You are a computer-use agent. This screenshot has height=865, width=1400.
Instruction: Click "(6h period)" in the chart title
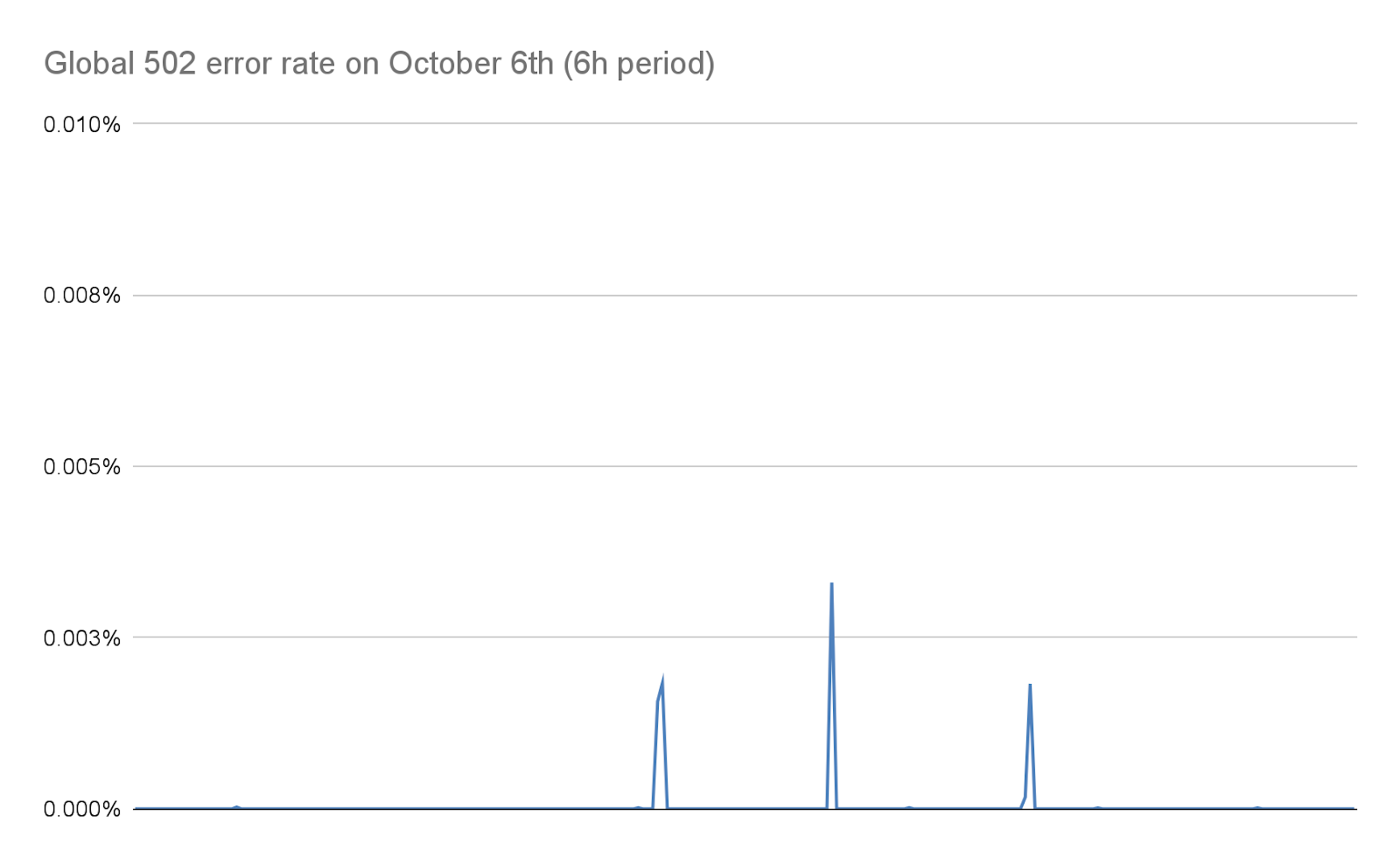[638, 64]
